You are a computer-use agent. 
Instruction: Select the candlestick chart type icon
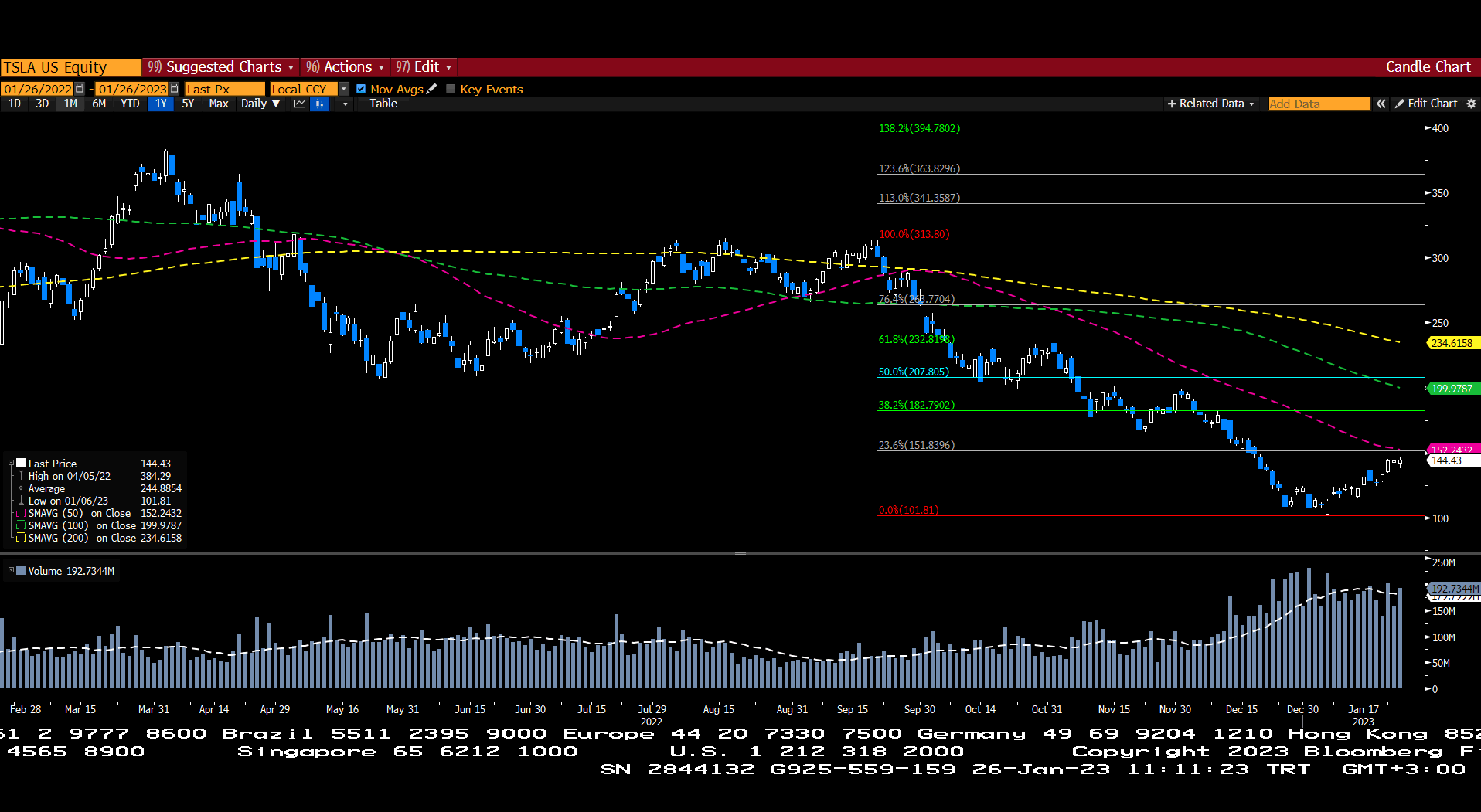(x=319, y=104)
